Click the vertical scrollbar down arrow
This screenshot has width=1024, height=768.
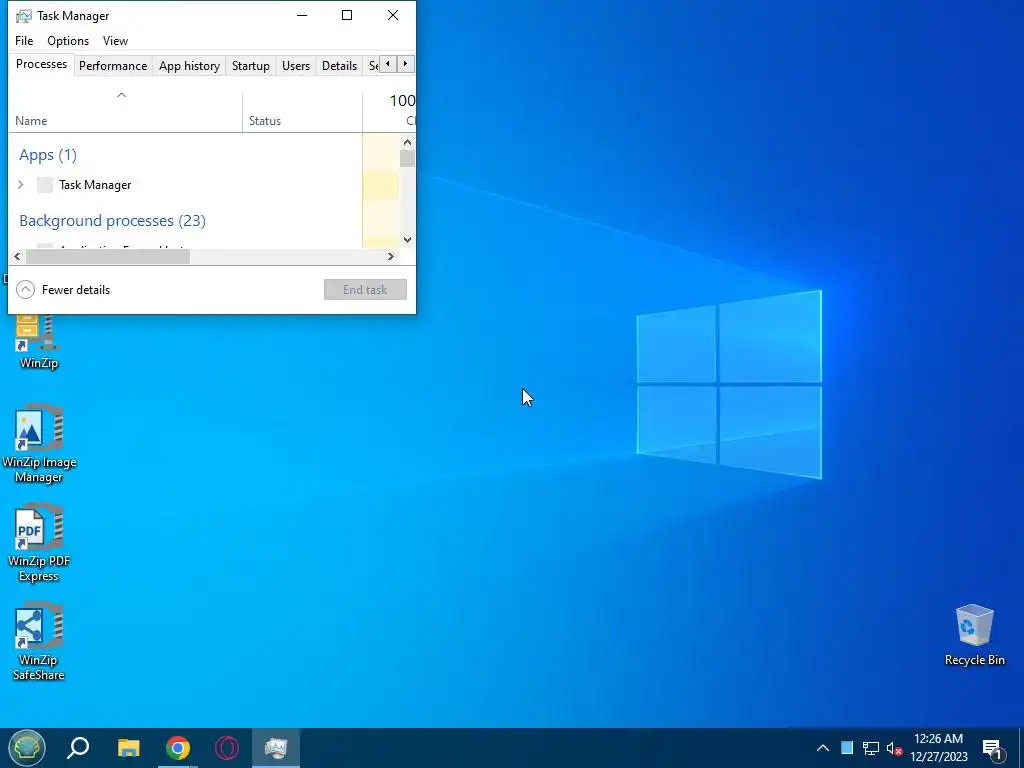(408, 240)
